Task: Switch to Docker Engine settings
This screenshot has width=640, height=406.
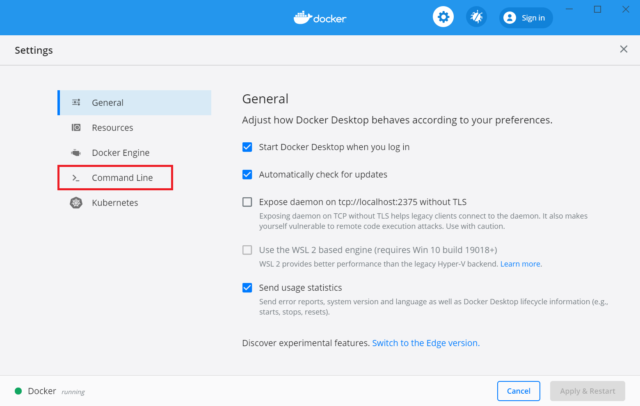Action: (134, 153)
